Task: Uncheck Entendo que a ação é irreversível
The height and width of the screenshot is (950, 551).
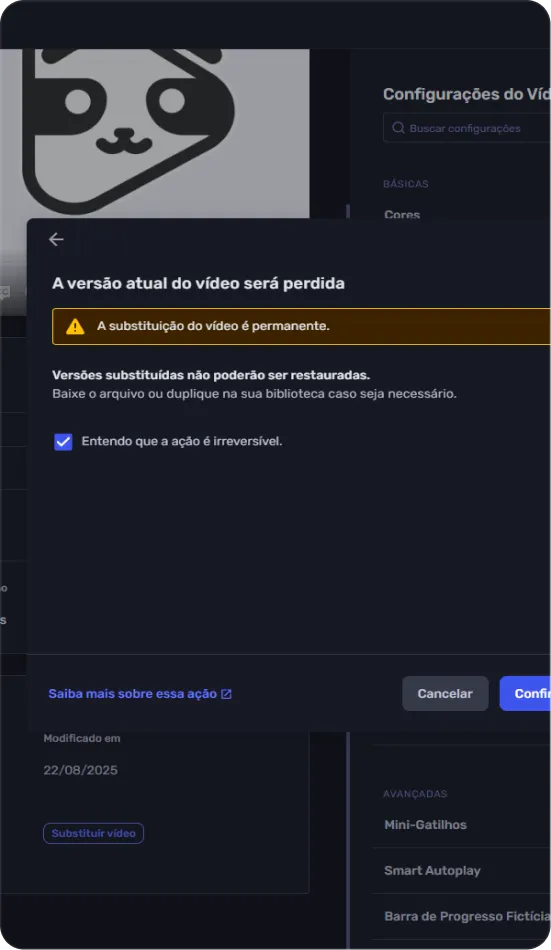Action: pyautogui.click(x=63, y=442)
